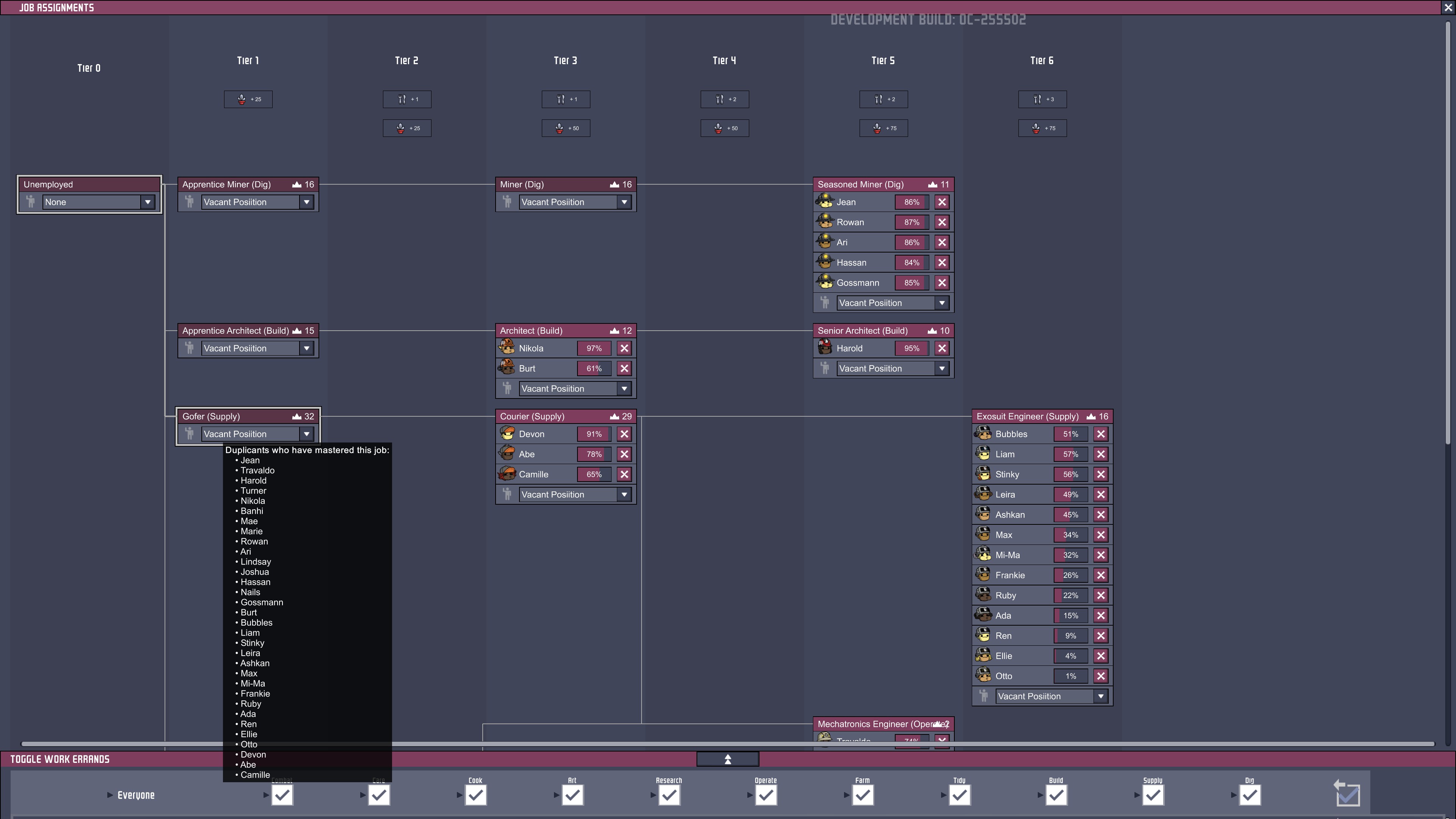The width and height of the screenshot is (1456, 819).
Task: Disable the Dig errand for everyone
Action: coord(1250,795)
